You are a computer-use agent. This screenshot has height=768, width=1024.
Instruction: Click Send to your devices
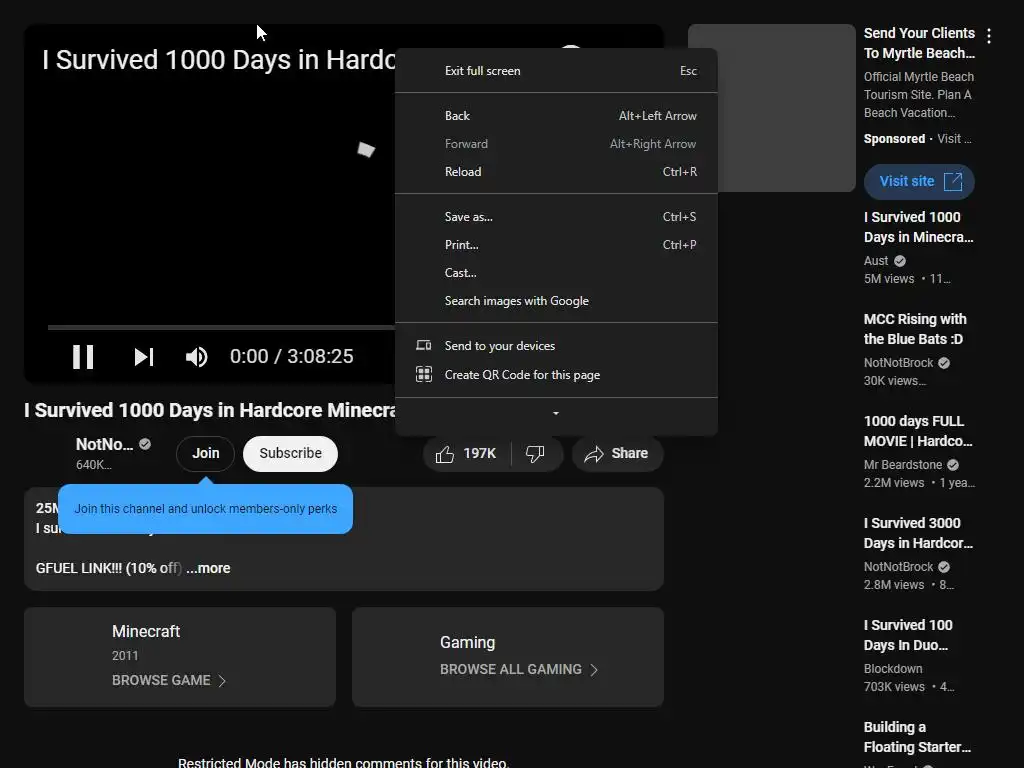click(556, 346)
